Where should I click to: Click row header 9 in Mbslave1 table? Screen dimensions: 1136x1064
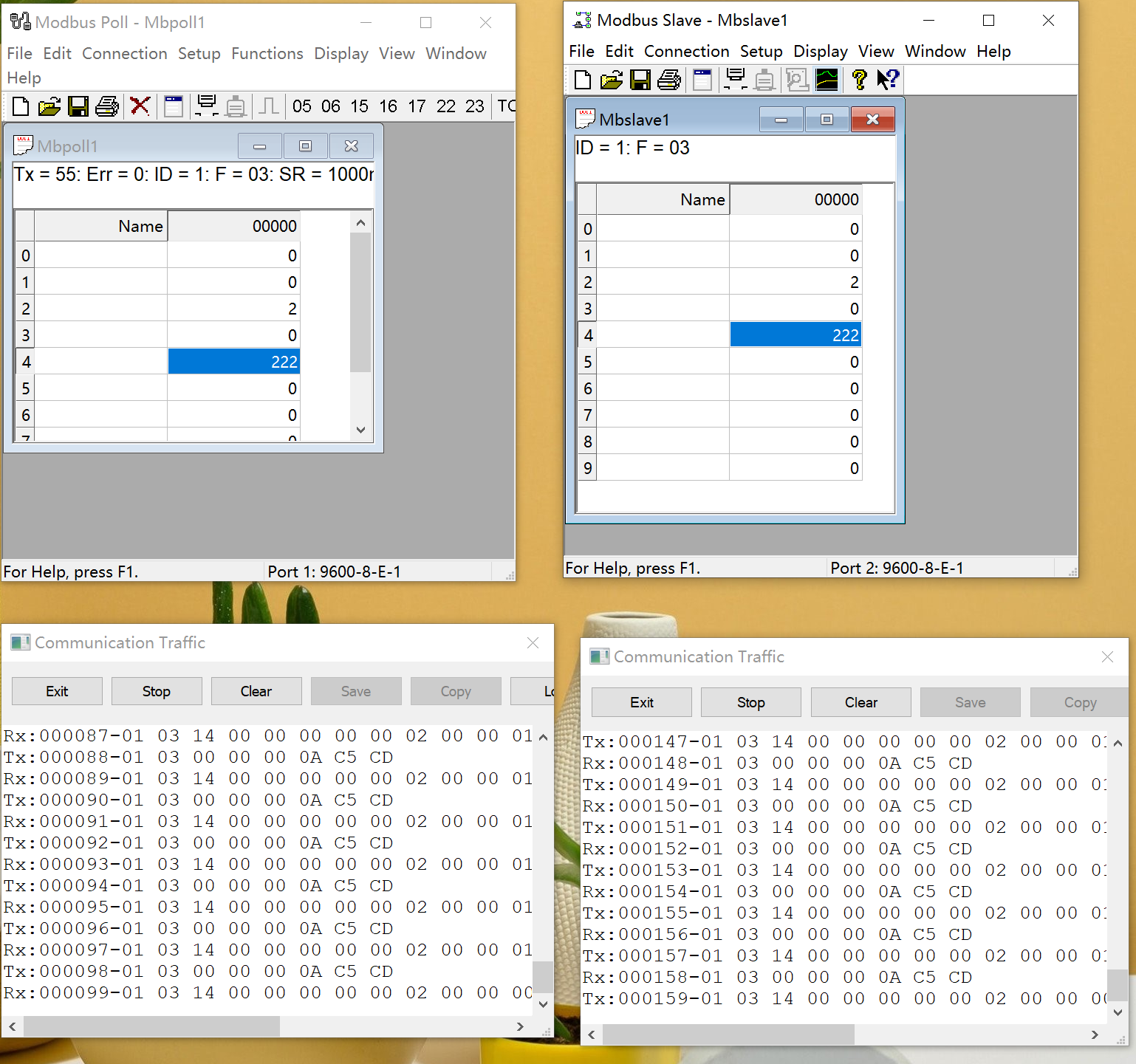587,467
